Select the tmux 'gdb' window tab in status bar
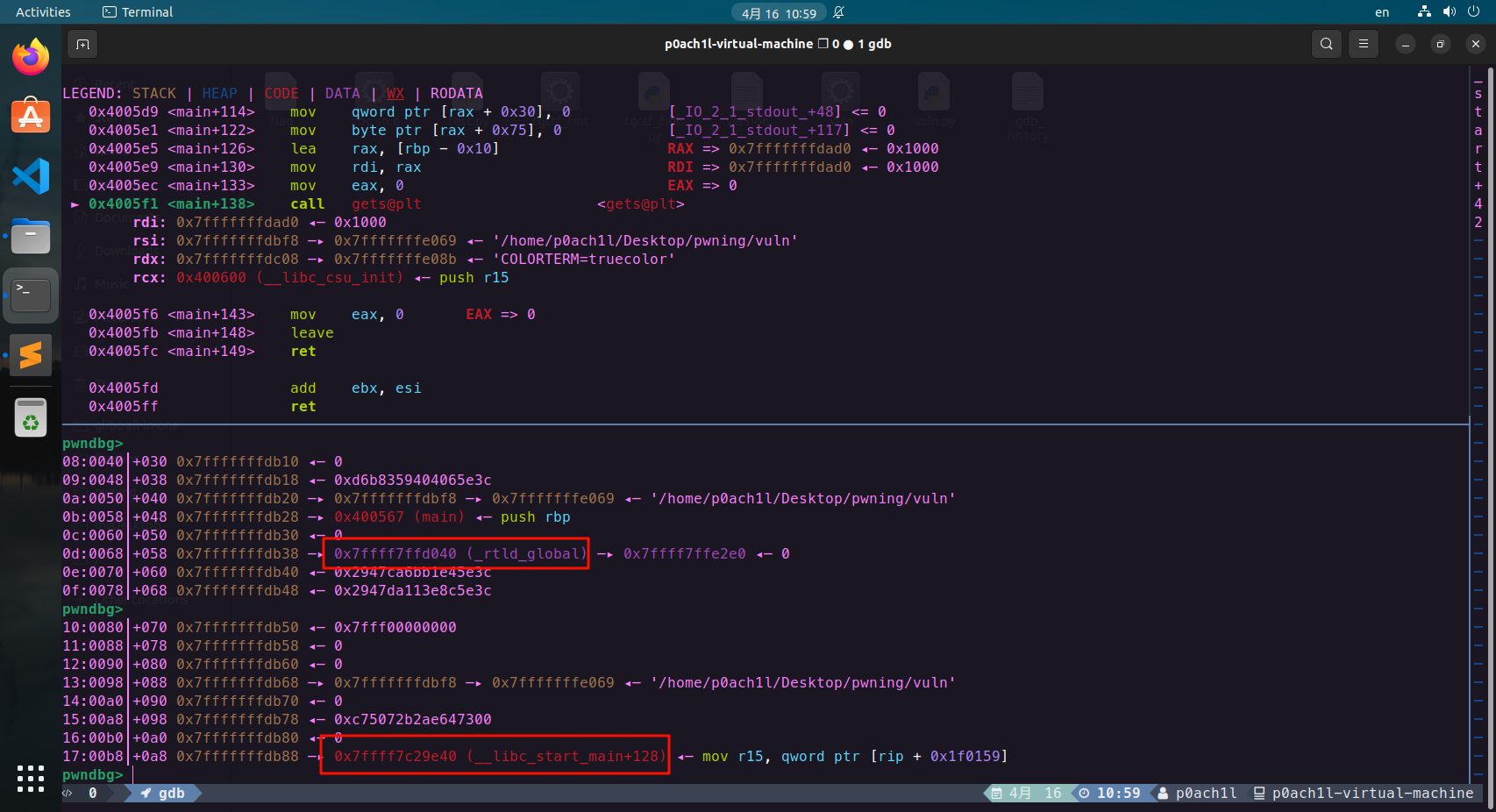Screen dimensions: 1496x812 [x=164, y=793]
